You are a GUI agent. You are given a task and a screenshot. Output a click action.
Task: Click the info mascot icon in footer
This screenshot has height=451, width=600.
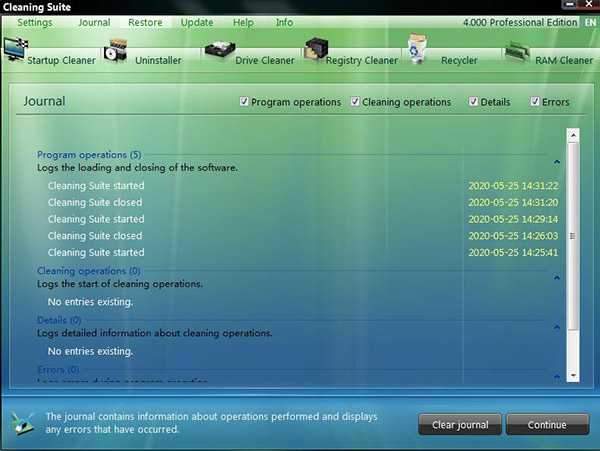22,423
